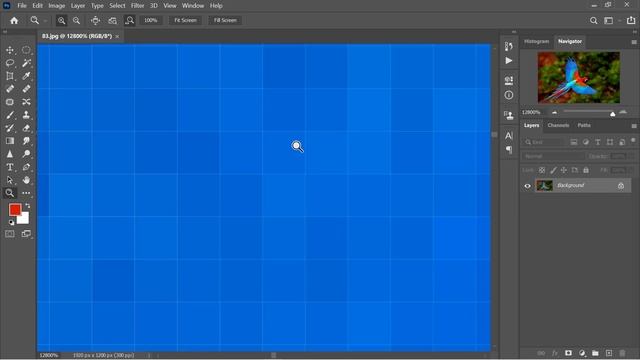Select the Clone Stamp tool
Image resolution: width=640 pixels, height=360 pixels.
click(x=26, y=115)
